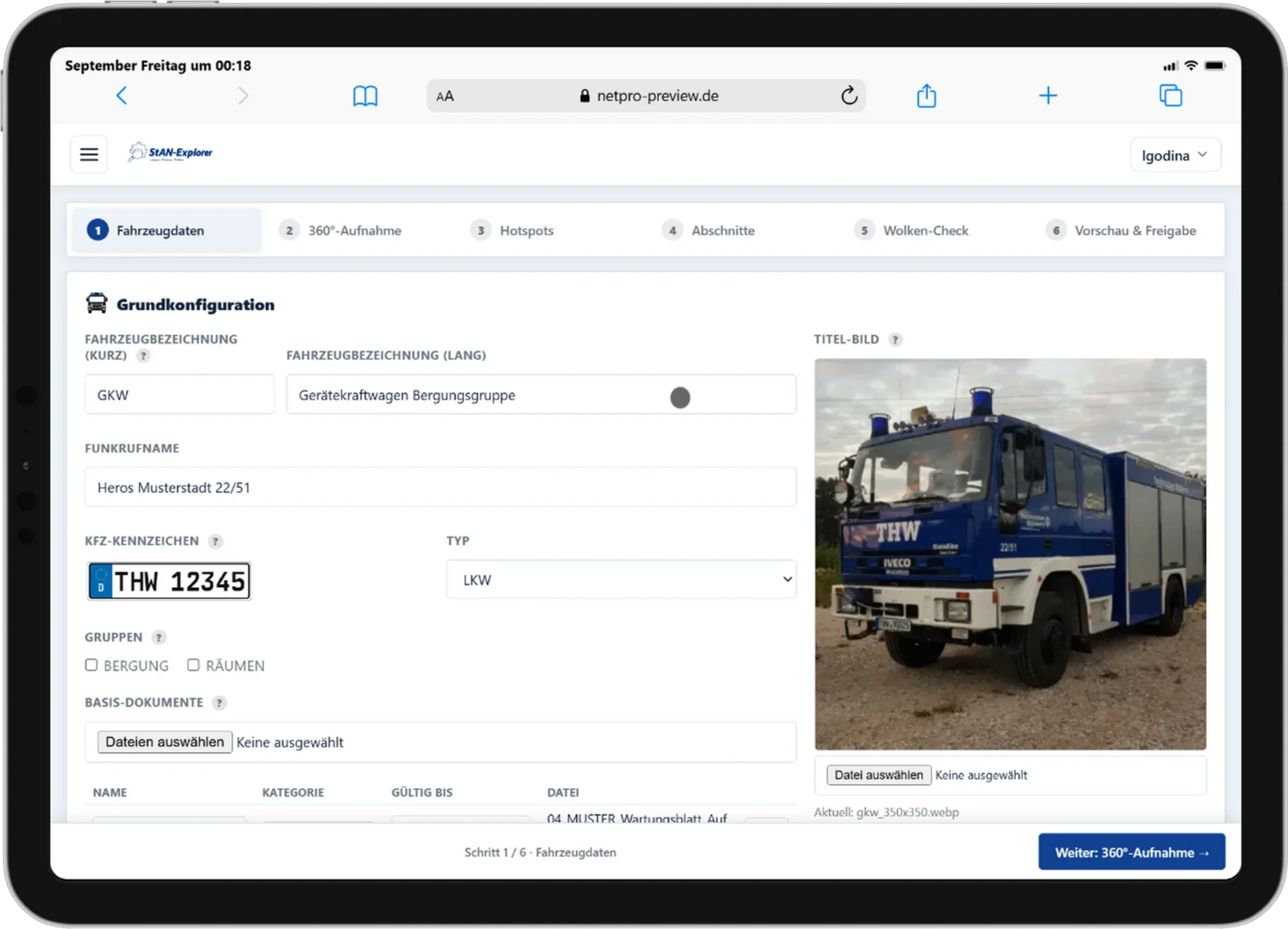Click the Schritt 1 / 6 · Fahrzeugdaten text

540,852
